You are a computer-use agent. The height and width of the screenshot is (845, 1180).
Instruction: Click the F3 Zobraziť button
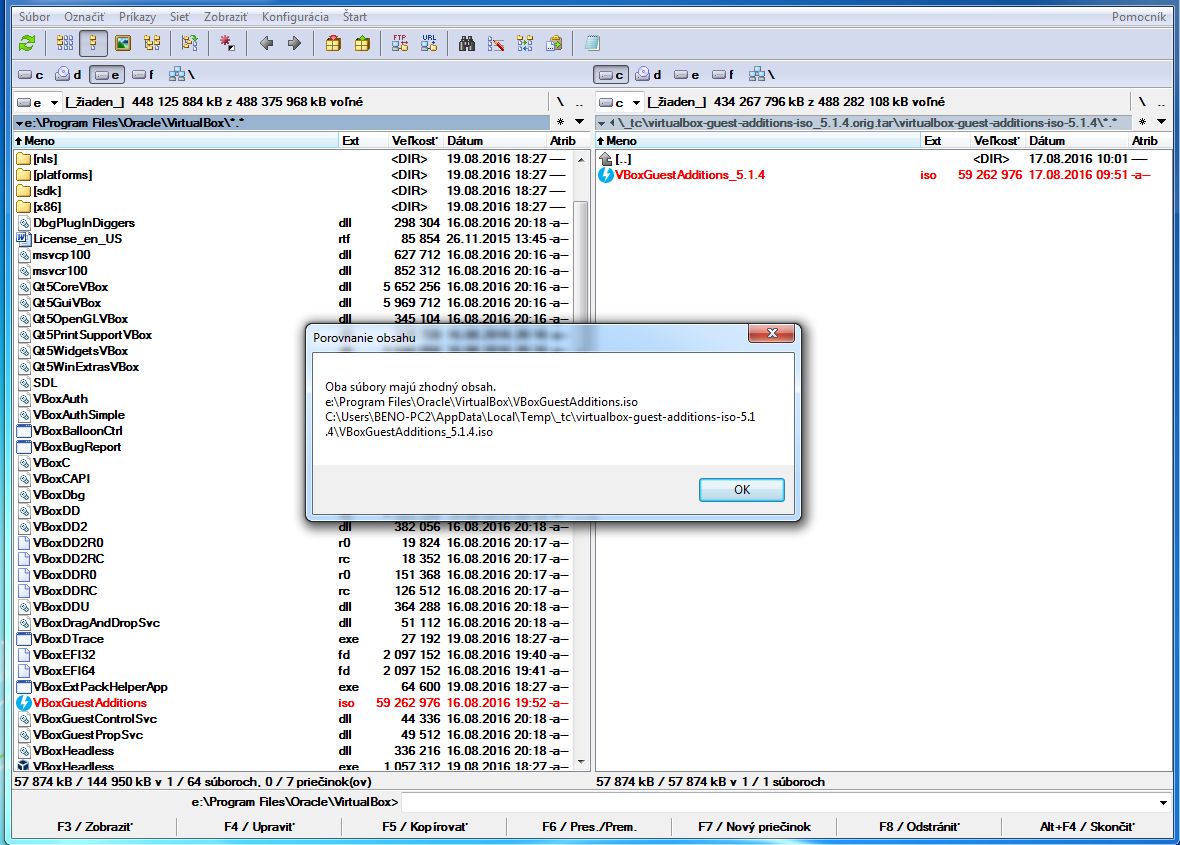point(95,827)
